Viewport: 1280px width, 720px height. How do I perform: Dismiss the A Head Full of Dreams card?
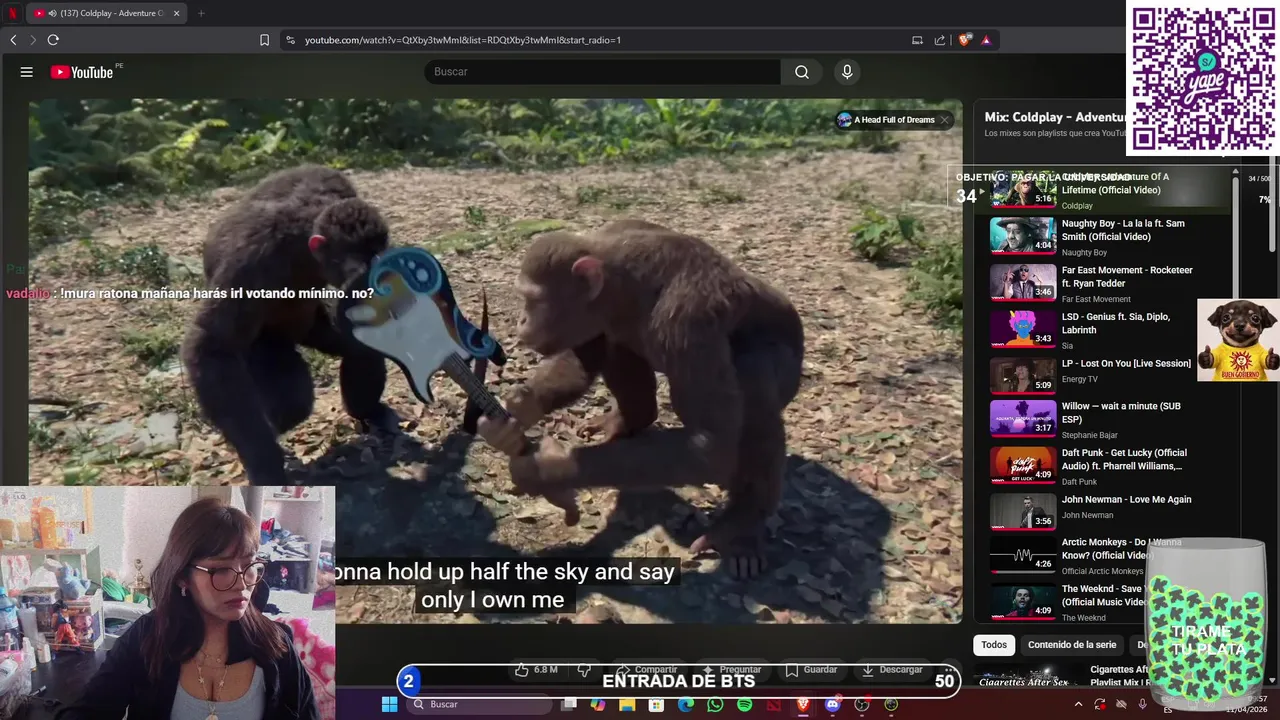click(x=944, y=120)
